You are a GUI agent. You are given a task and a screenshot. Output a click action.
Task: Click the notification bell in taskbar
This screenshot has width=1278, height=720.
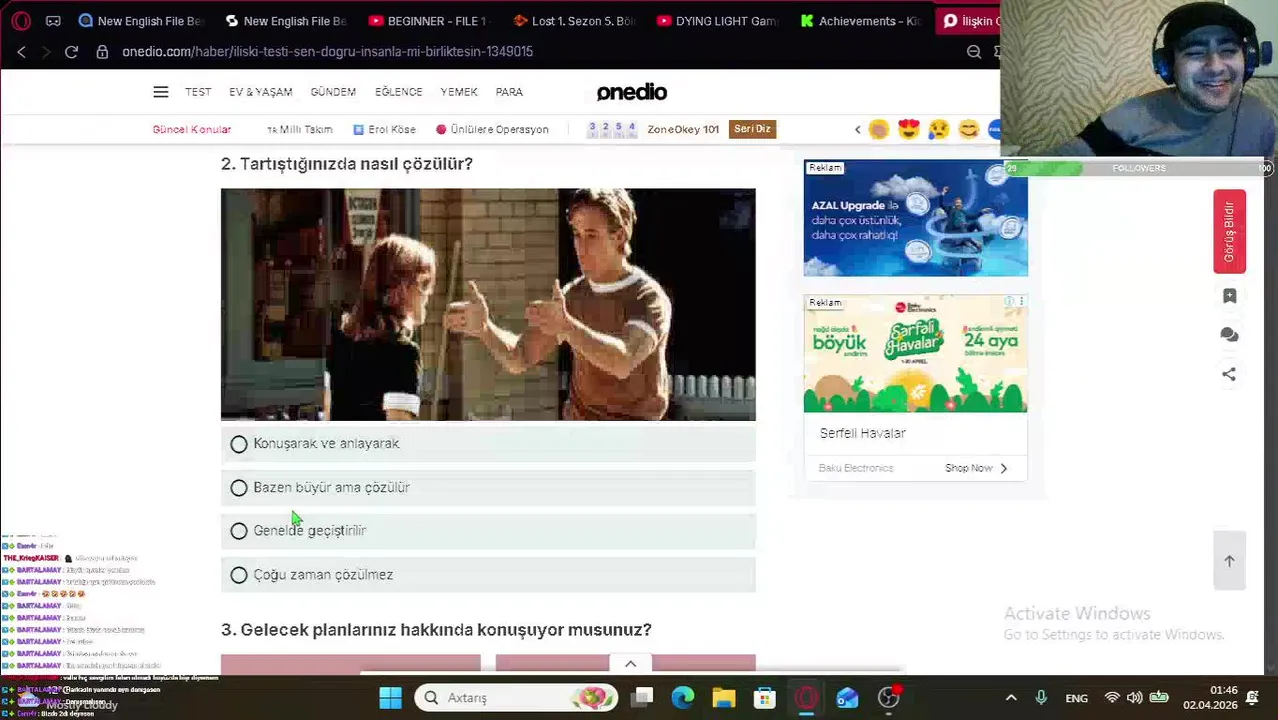click(x=1252, y=698)
